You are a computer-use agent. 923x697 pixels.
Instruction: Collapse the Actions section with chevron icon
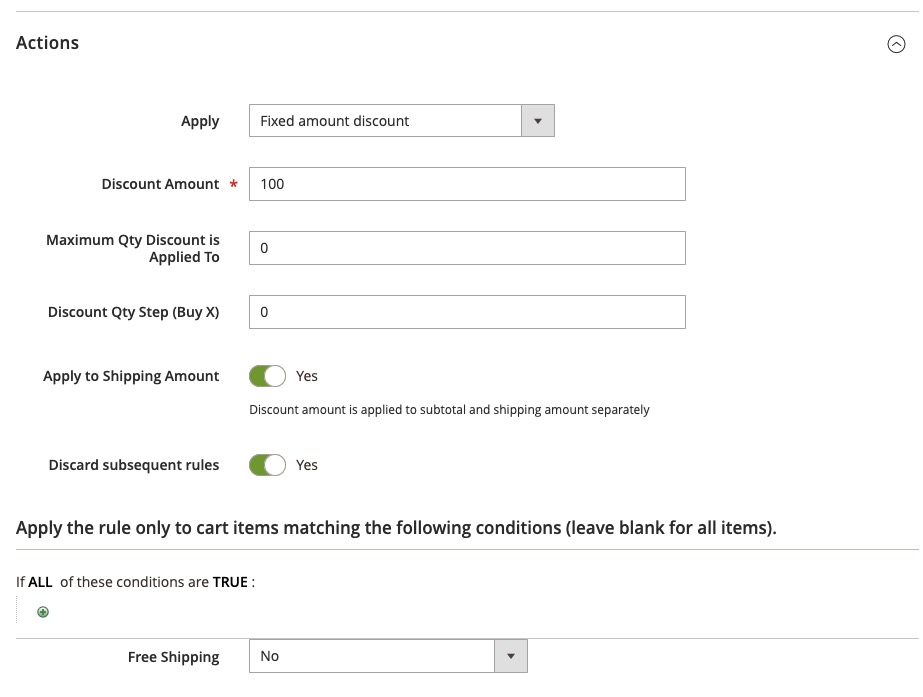(896, 44)
